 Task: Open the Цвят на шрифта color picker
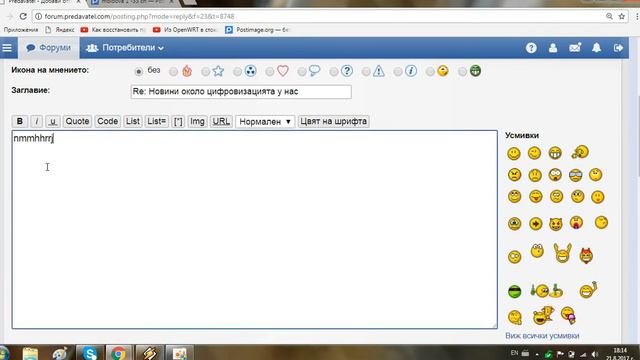(333, 121)
